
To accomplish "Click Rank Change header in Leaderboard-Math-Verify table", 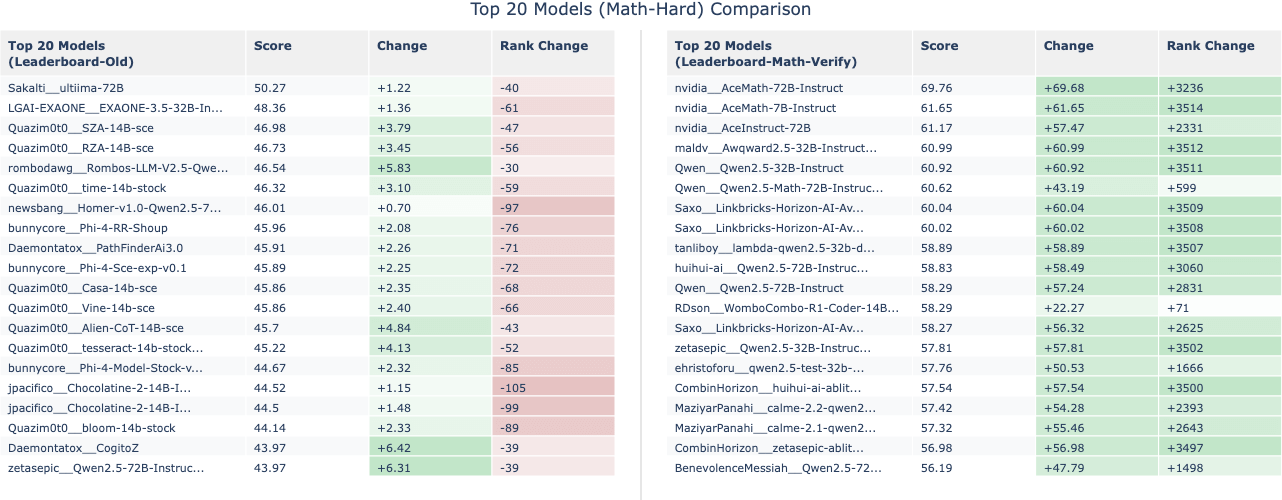I will pyautogui.click(x=1210, y=46).
